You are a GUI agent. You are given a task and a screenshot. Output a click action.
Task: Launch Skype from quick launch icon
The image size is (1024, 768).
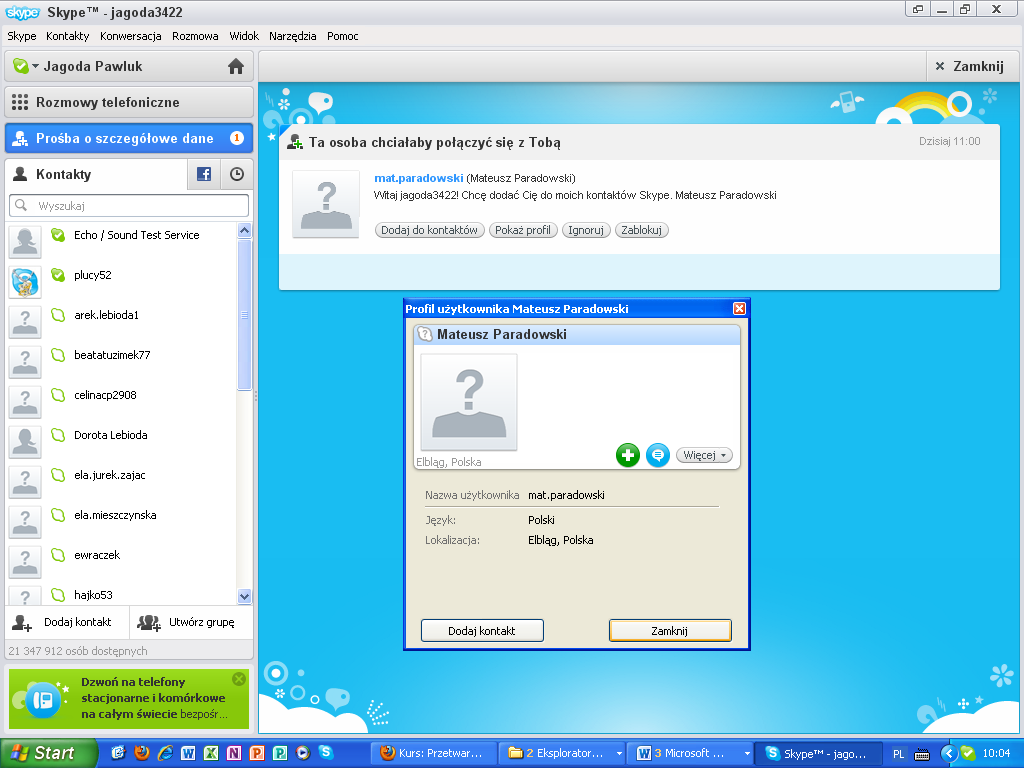pyautogui.click(x=326, y=752)
